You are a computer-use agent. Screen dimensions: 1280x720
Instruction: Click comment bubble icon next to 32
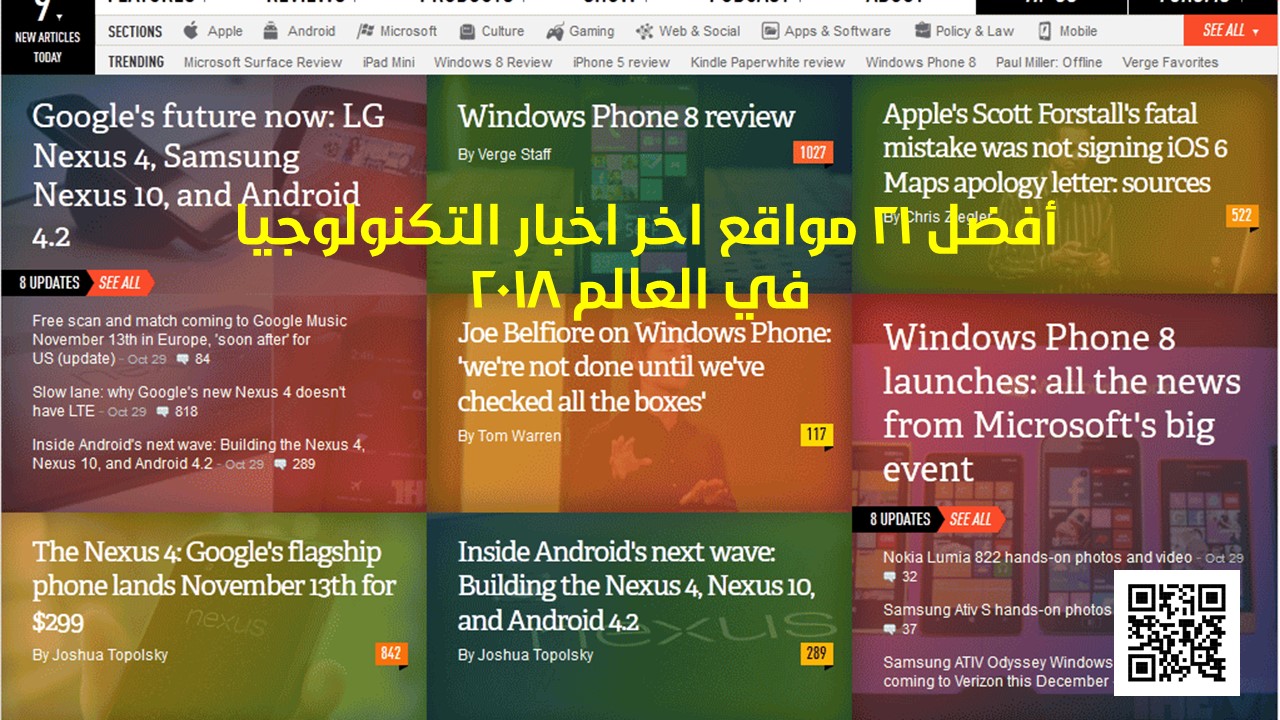coord(889,577)
